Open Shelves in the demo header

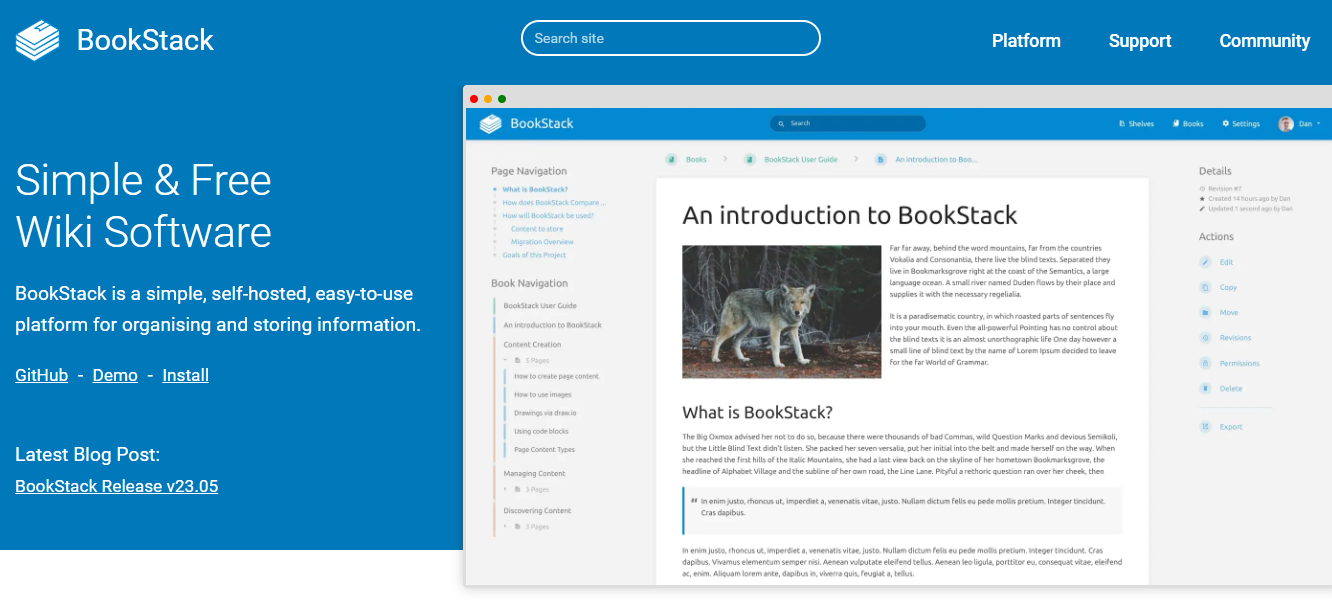[1136, 124]
